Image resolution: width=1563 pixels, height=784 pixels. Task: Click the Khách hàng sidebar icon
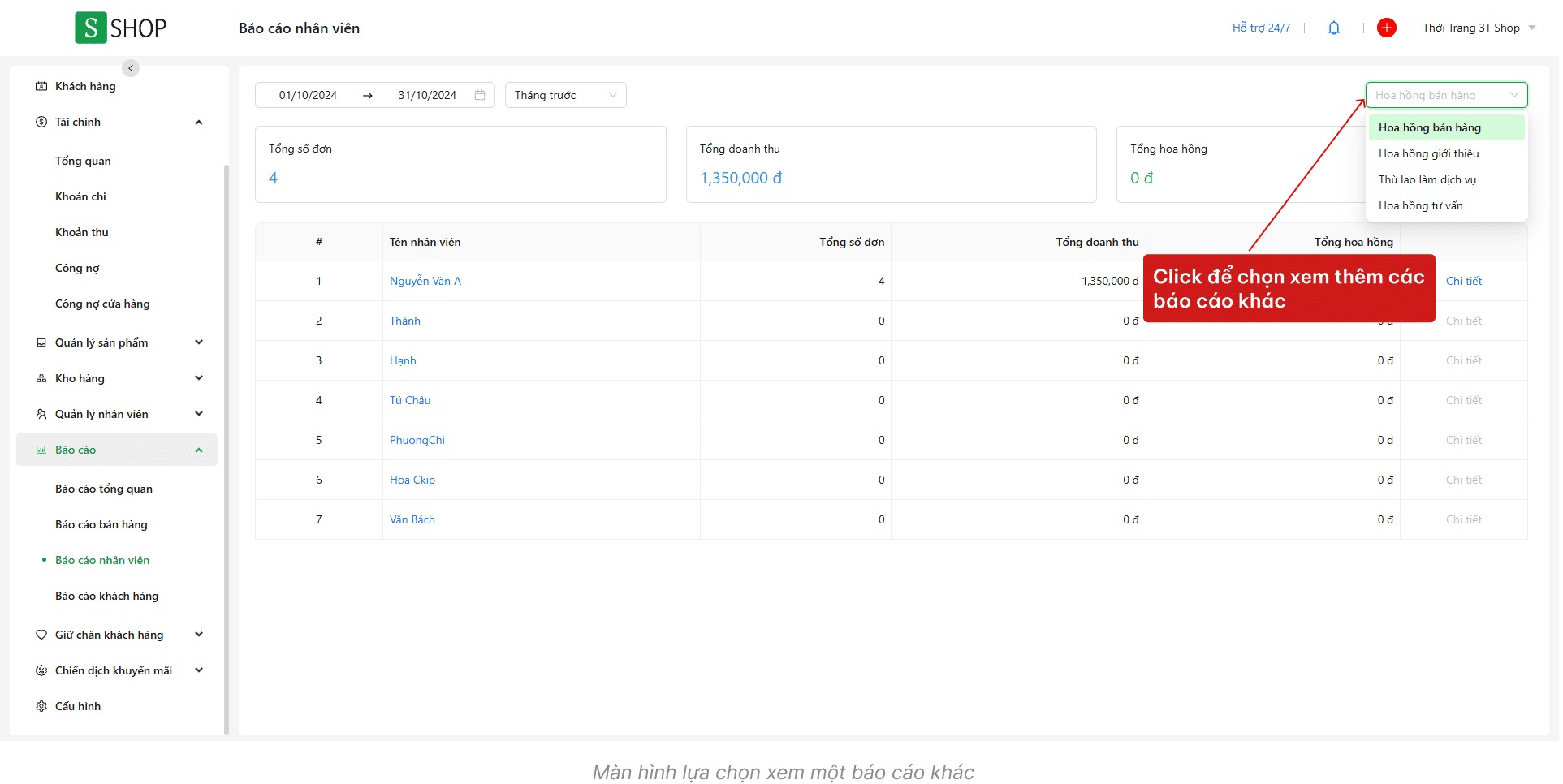(41, 86)
